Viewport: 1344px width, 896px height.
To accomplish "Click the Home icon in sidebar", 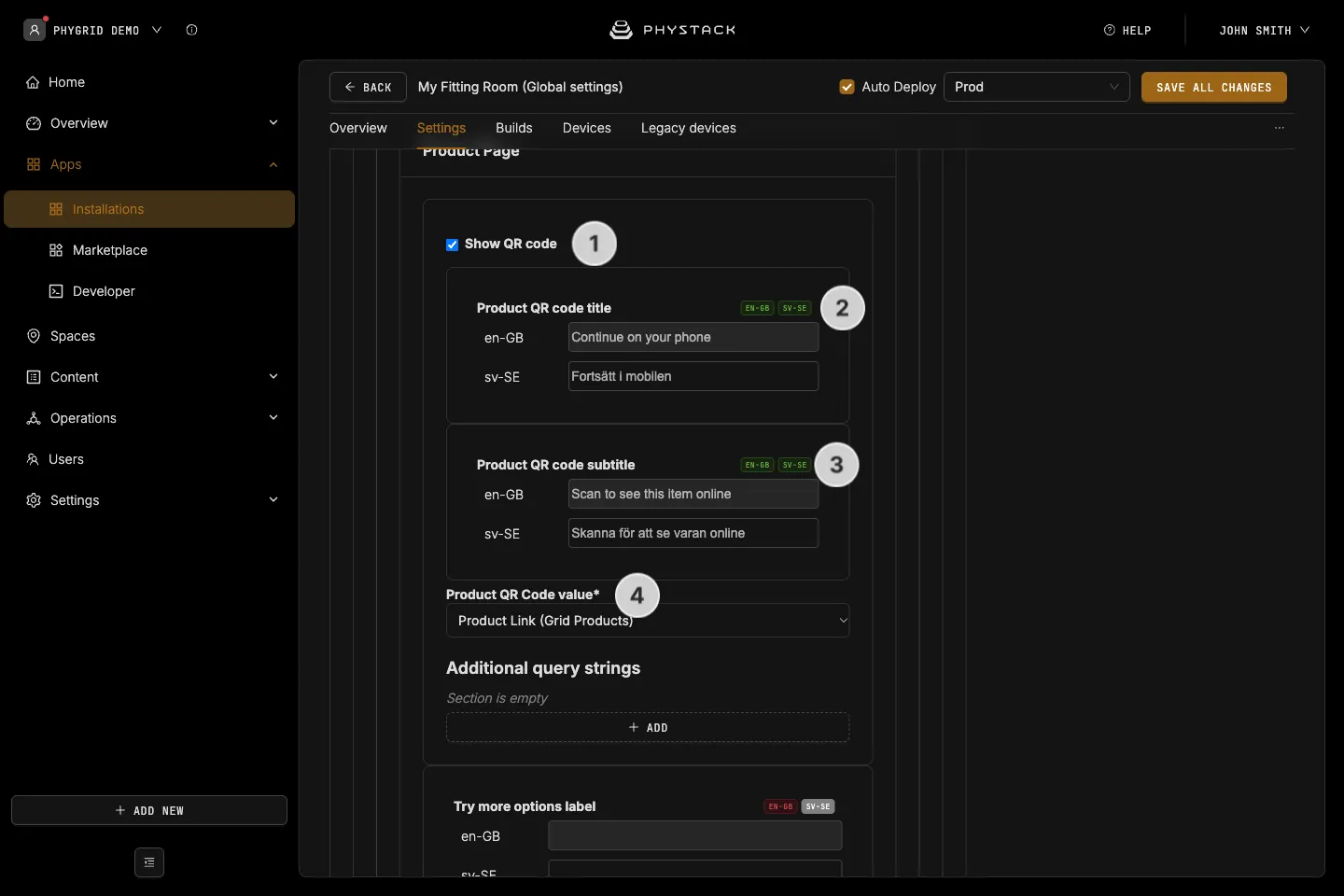I will (x=33, y=82).
